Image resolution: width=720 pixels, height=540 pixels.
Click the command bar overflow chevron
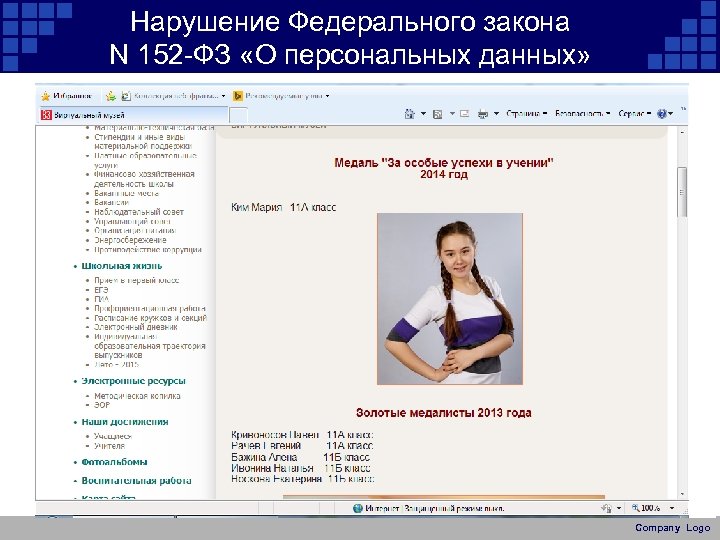(x=683, y=108)
